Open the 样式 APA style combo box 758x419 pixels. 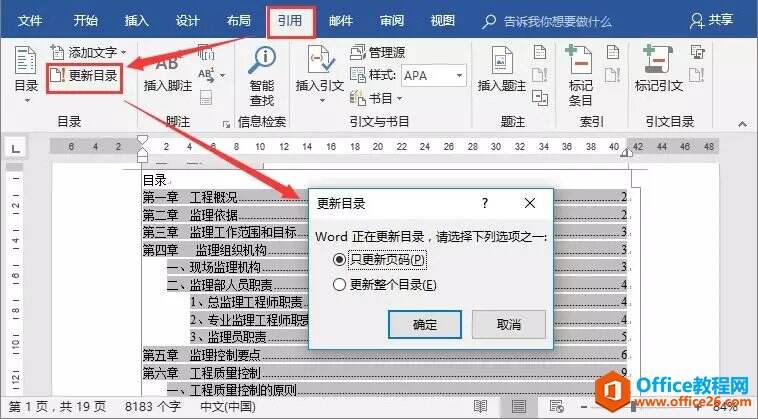coord(434,75)
